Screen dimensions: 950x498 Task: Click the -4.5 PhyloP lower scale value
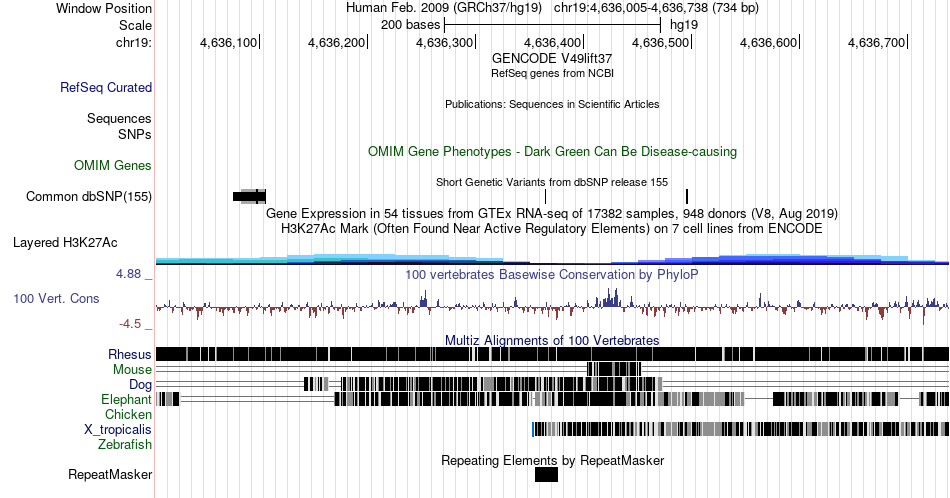(x=130, y=324)
